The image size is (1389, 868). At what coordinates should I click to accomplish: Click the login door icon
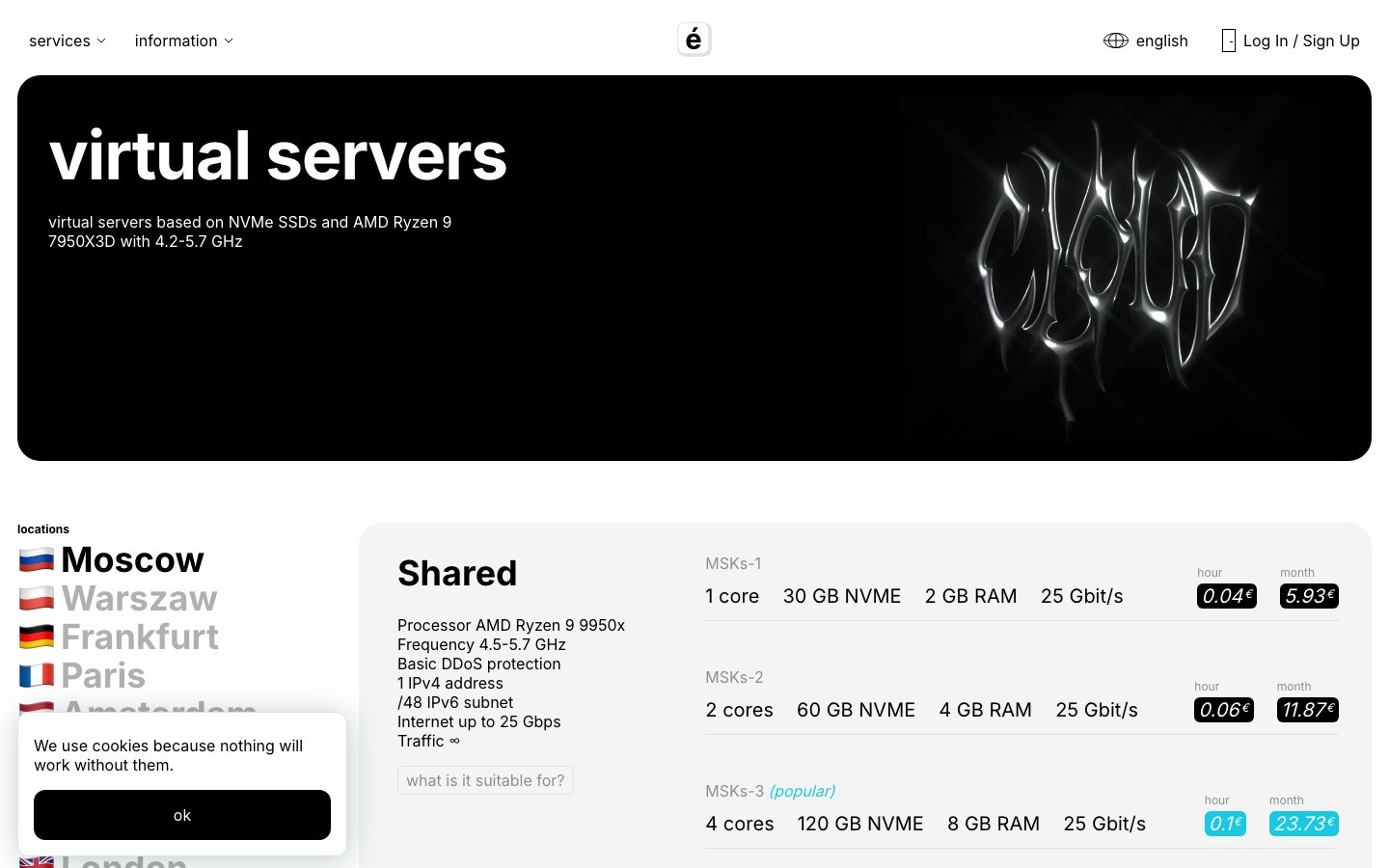(x=1228, y=41)
